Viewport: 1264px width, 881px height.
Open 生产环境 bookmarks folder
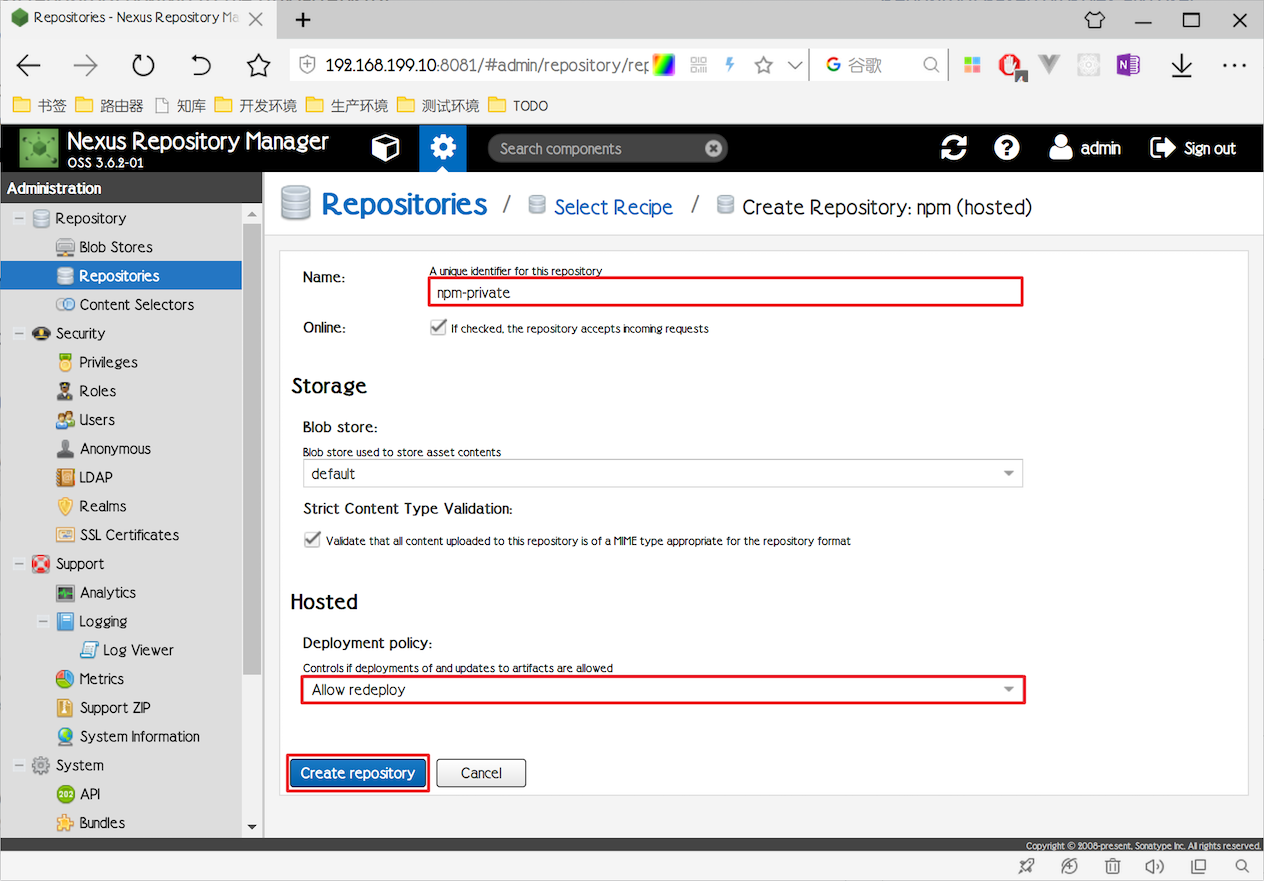(x=347, y=105)
